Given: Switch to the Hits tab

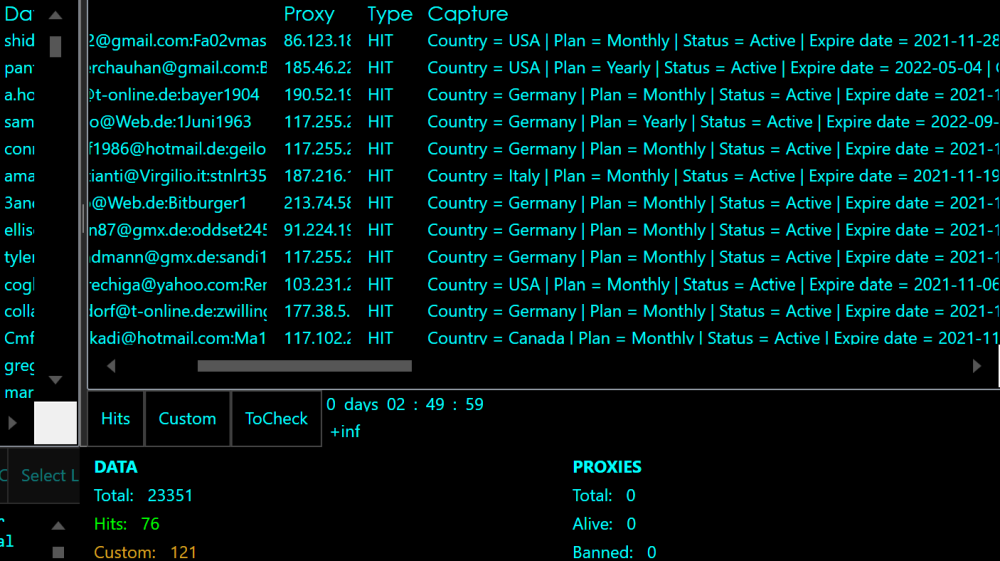Looking at the screenshot, I should 116,419.
